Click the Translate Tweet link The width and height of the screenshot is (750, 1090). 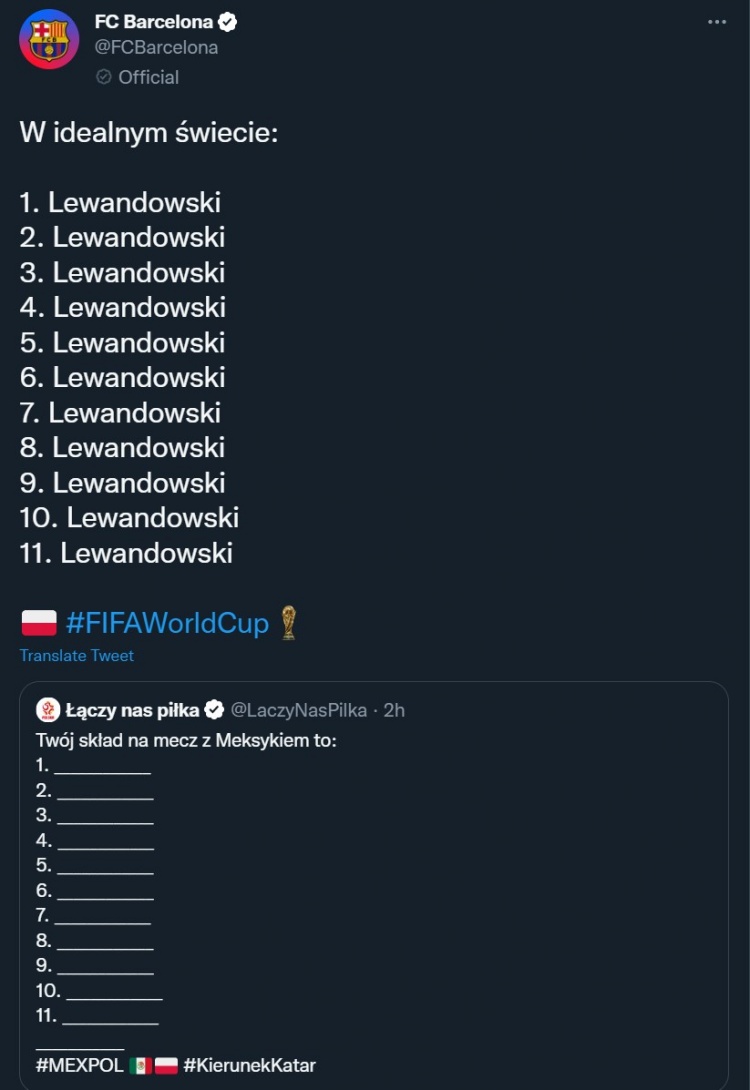point(76,656)
